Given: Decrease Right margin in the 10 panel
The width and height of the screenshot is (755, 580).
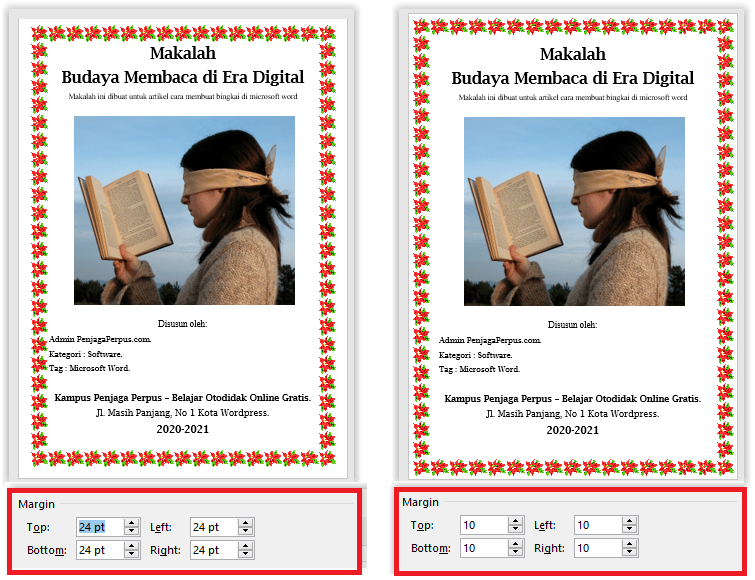Looking at the screenshot, I should tap(630, 553).
